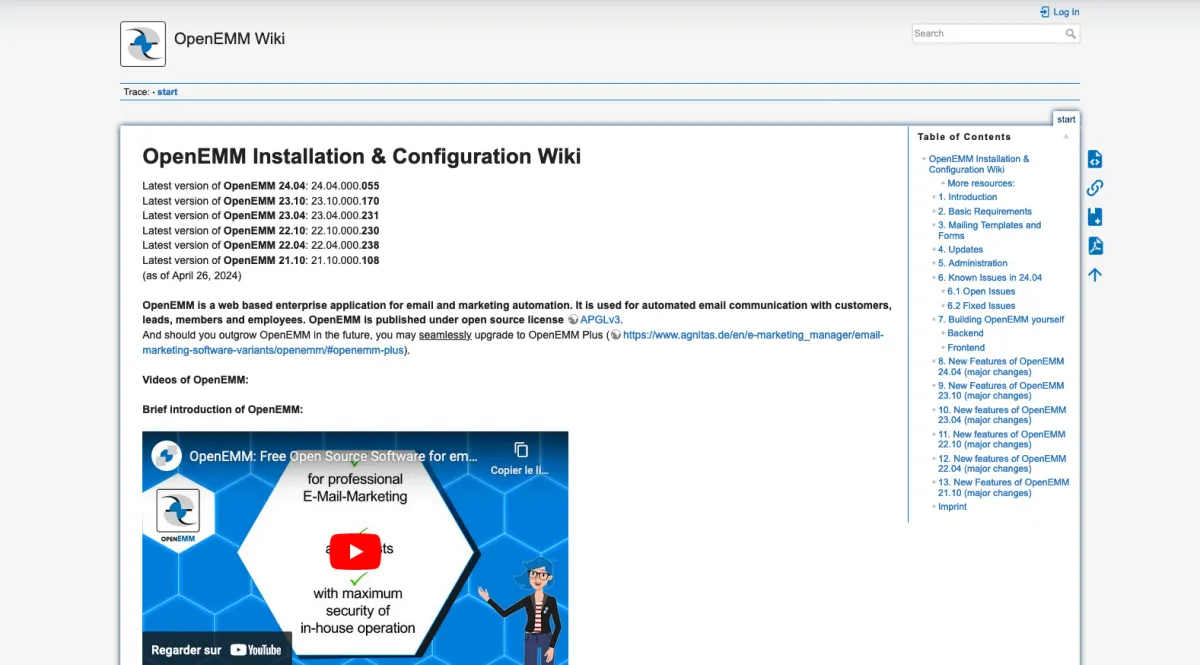Open 'Backend' contents entry

[x=965, y=334]
